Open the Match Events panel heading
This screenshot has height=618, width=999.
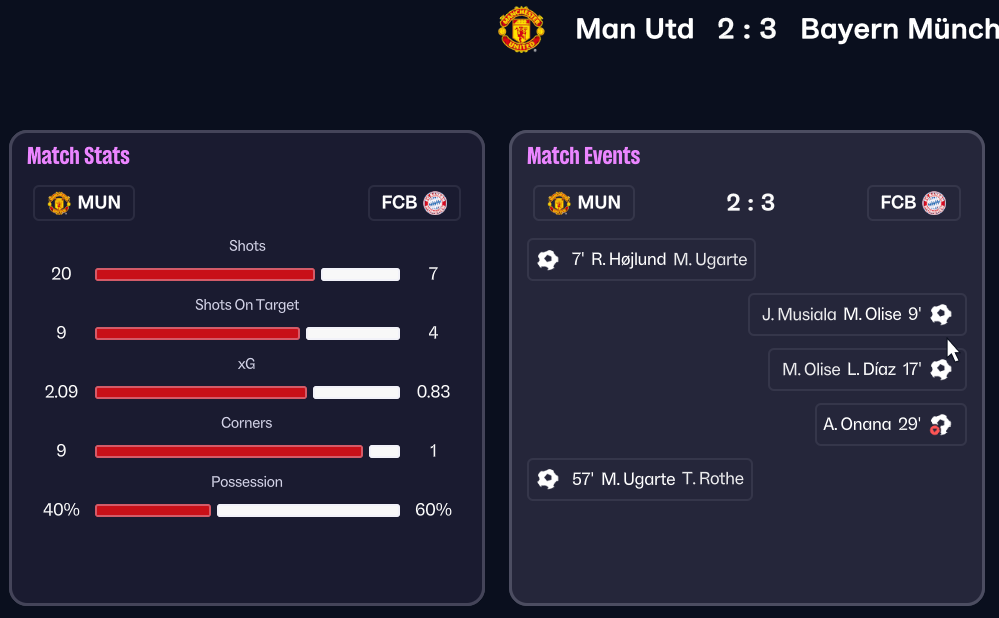(x=583, y=156)
